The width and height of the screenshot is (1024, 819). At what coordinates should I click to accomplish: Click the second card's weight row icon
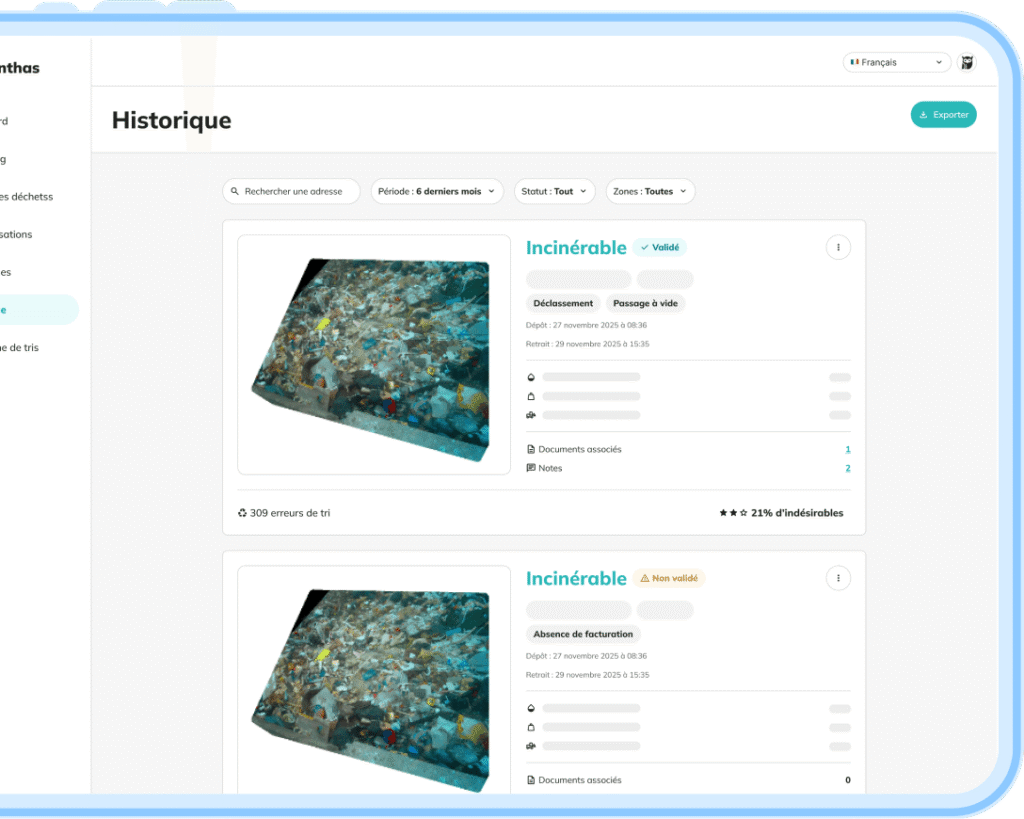531,727
